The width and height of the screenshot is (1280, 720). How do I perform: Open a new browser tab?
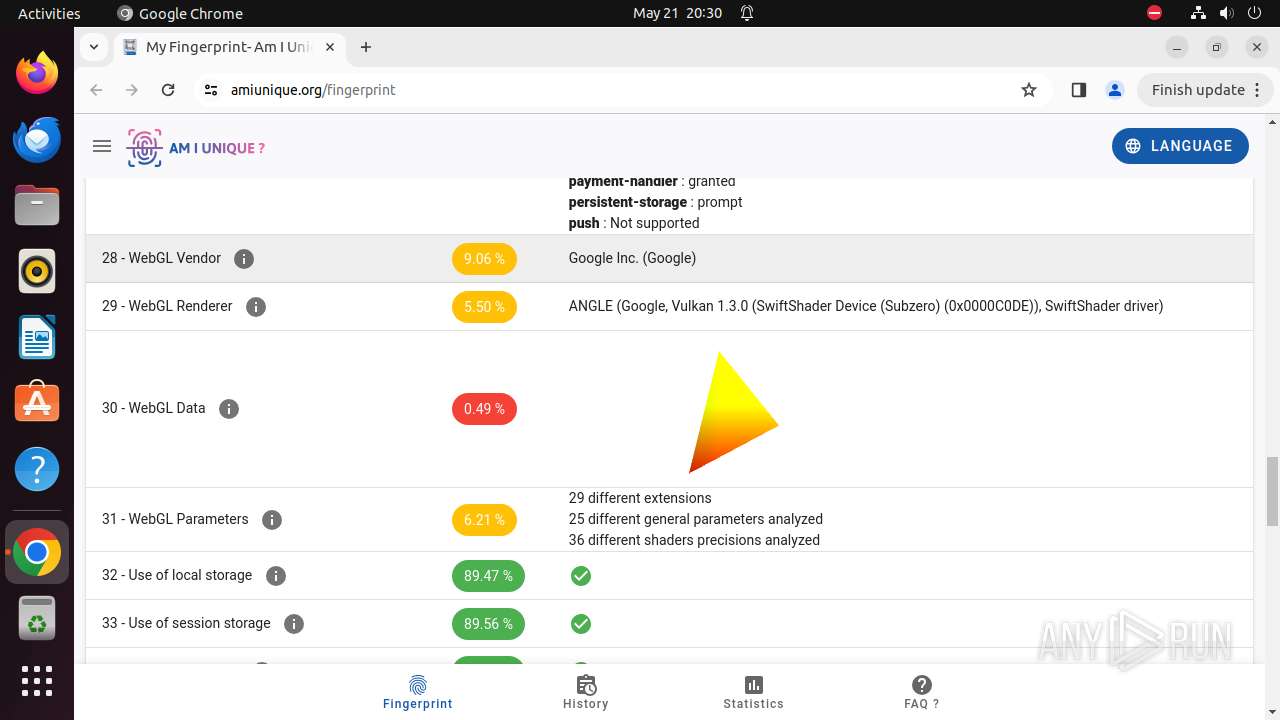[366, 47]
